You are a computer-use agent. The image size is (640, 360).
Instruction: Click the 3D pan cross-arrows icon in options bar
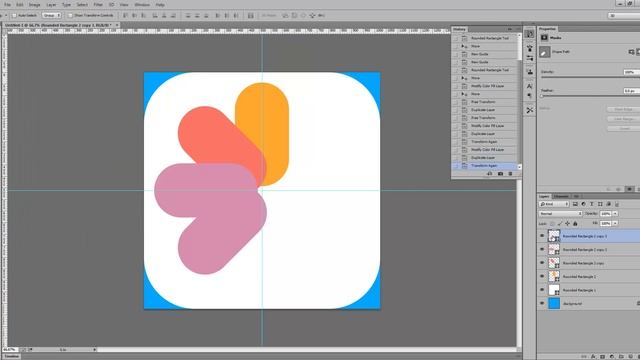click(312, 16)
